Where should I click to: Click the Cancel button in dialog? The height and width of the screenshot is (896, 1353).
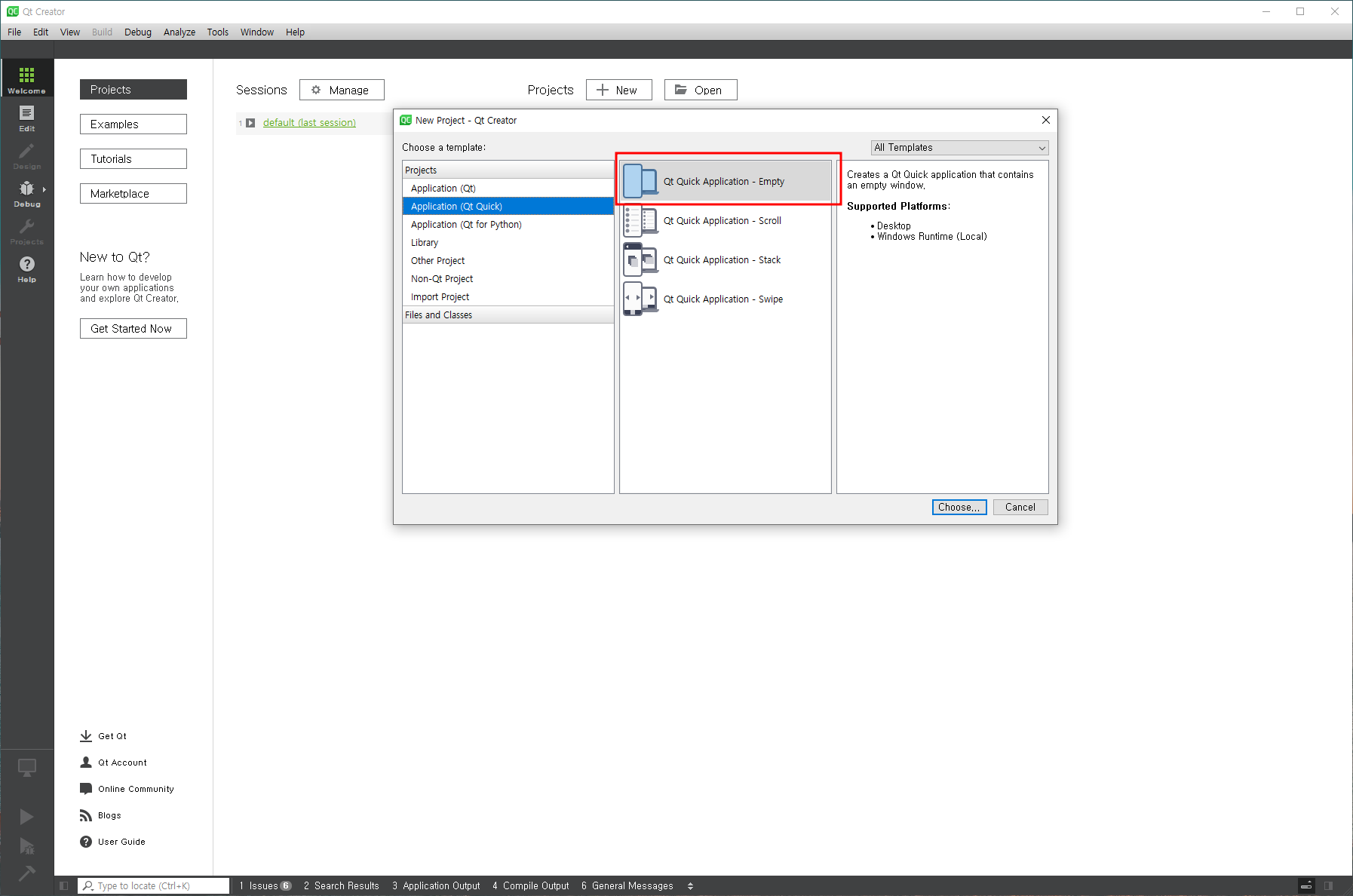1020,507
